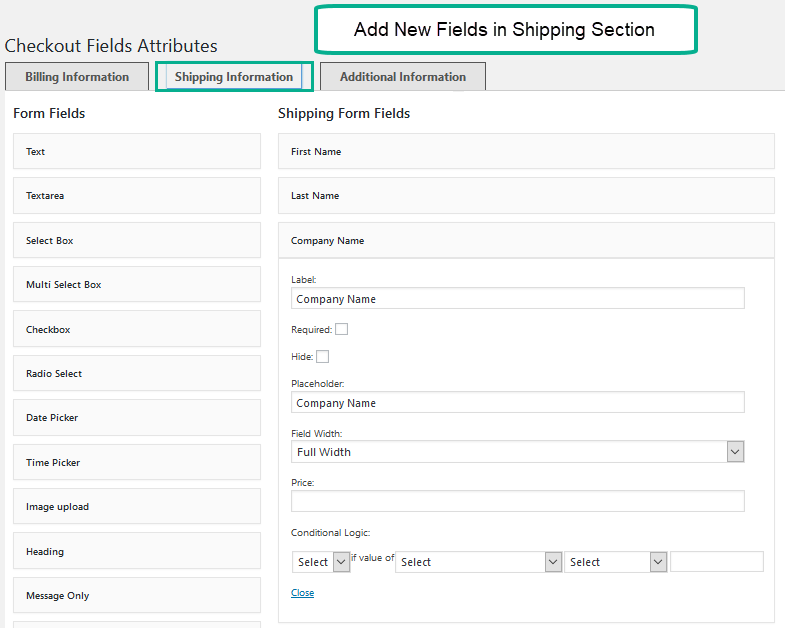785x628 pixels.
Task: Open the Shipping Information tab
Action: (234, 77)
